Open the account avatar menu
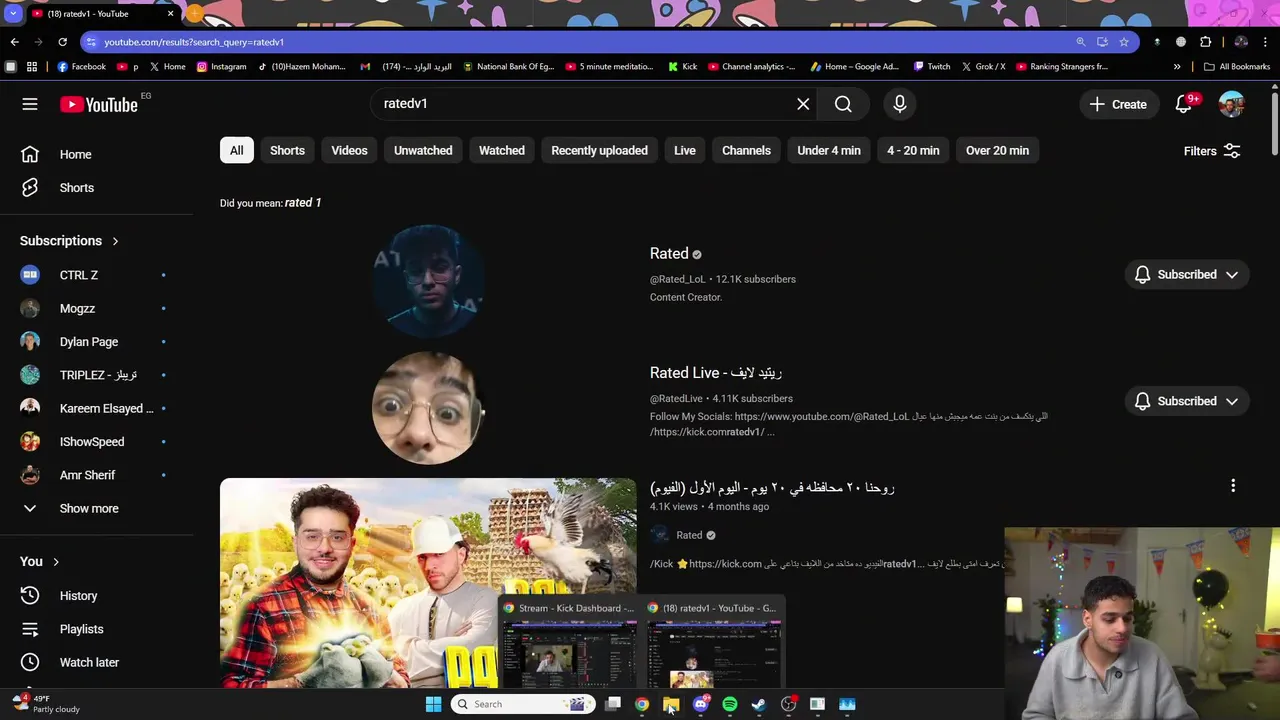The width and height of the screenshot is (1280, 720). [1231, 104]
